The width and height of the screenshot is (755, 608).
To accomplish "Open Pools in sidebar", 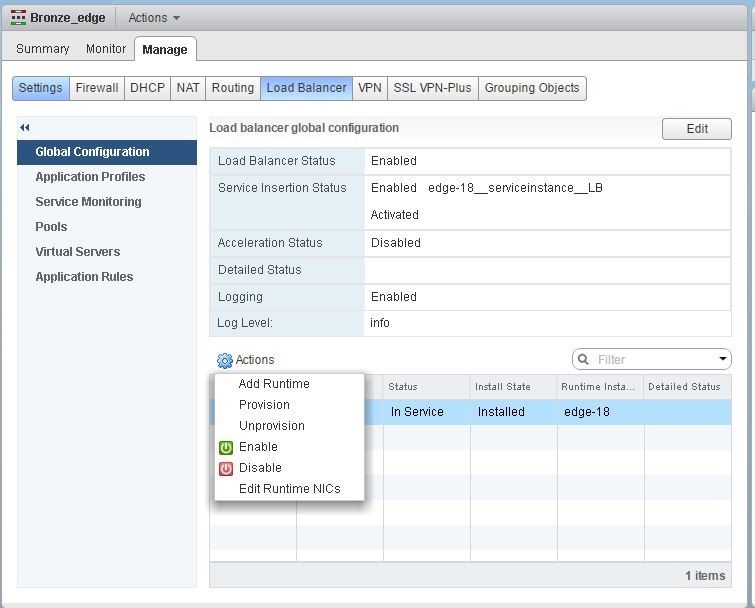I will (51, 227).
